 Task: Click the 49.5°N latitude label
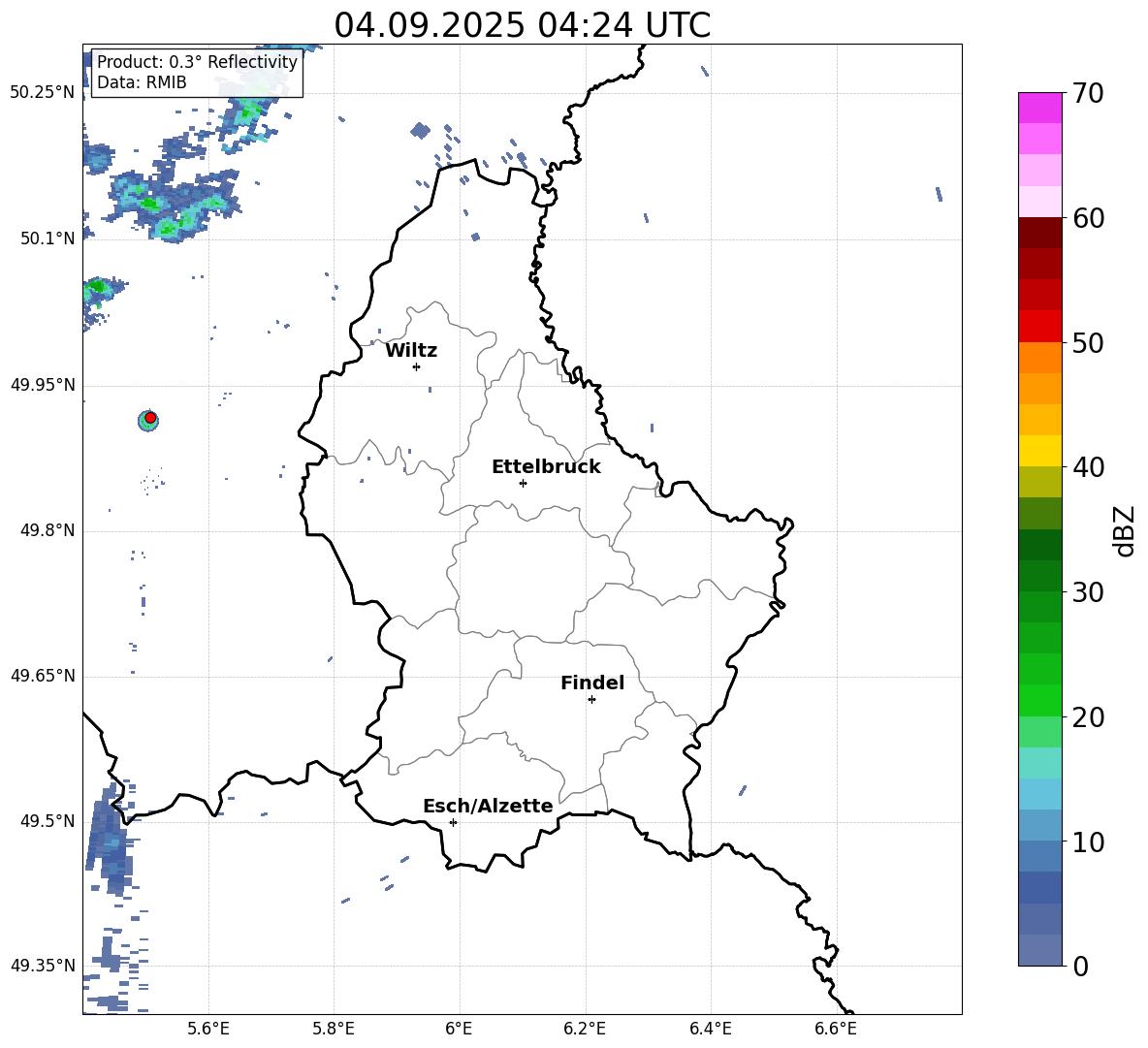click(48, 821)
